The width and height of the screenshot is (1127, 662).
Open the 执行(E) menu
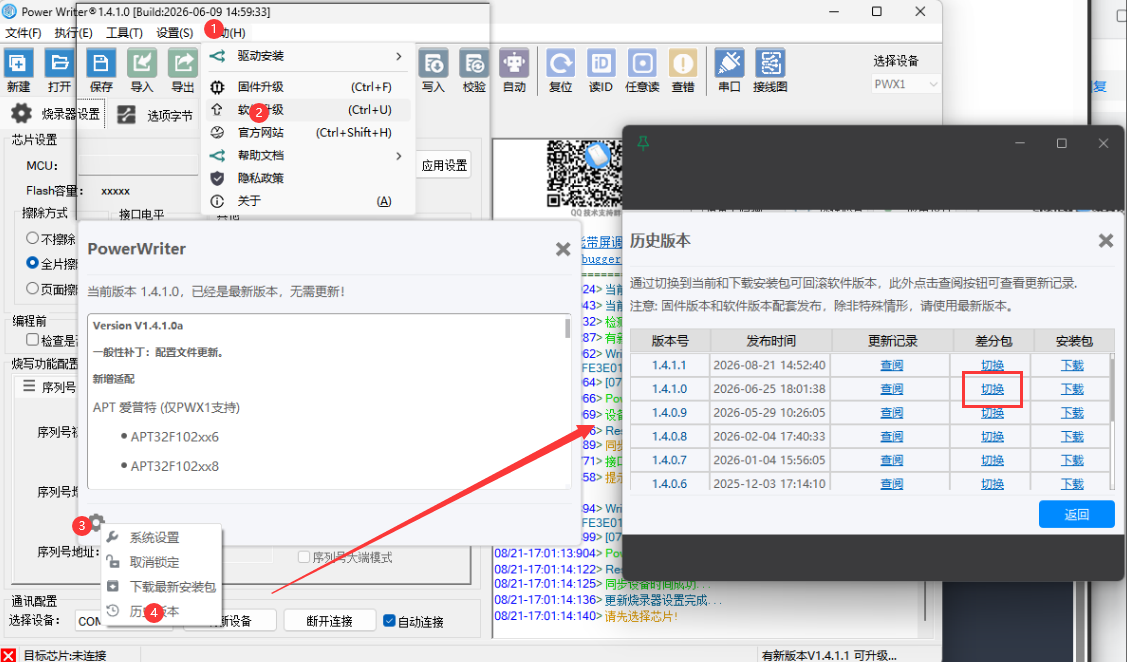73,33
